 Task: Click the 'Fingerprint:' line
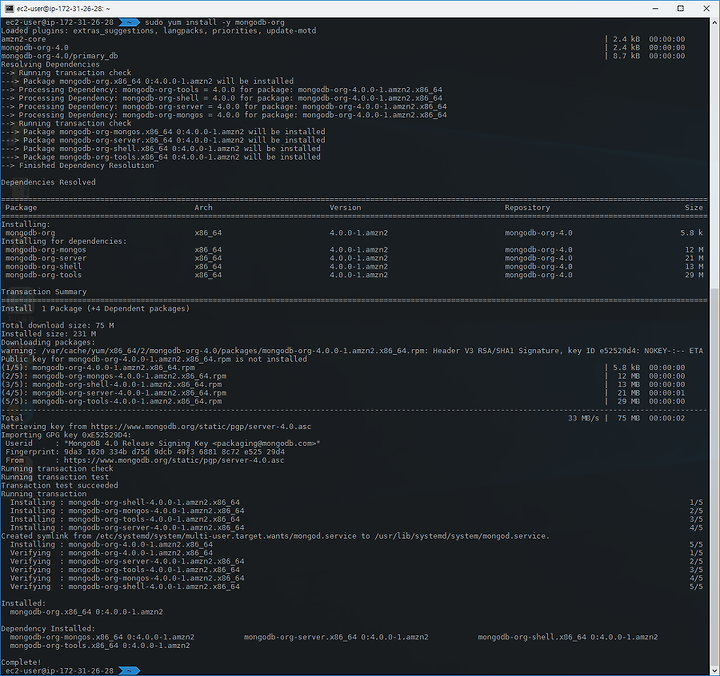[x=145, y=452]
